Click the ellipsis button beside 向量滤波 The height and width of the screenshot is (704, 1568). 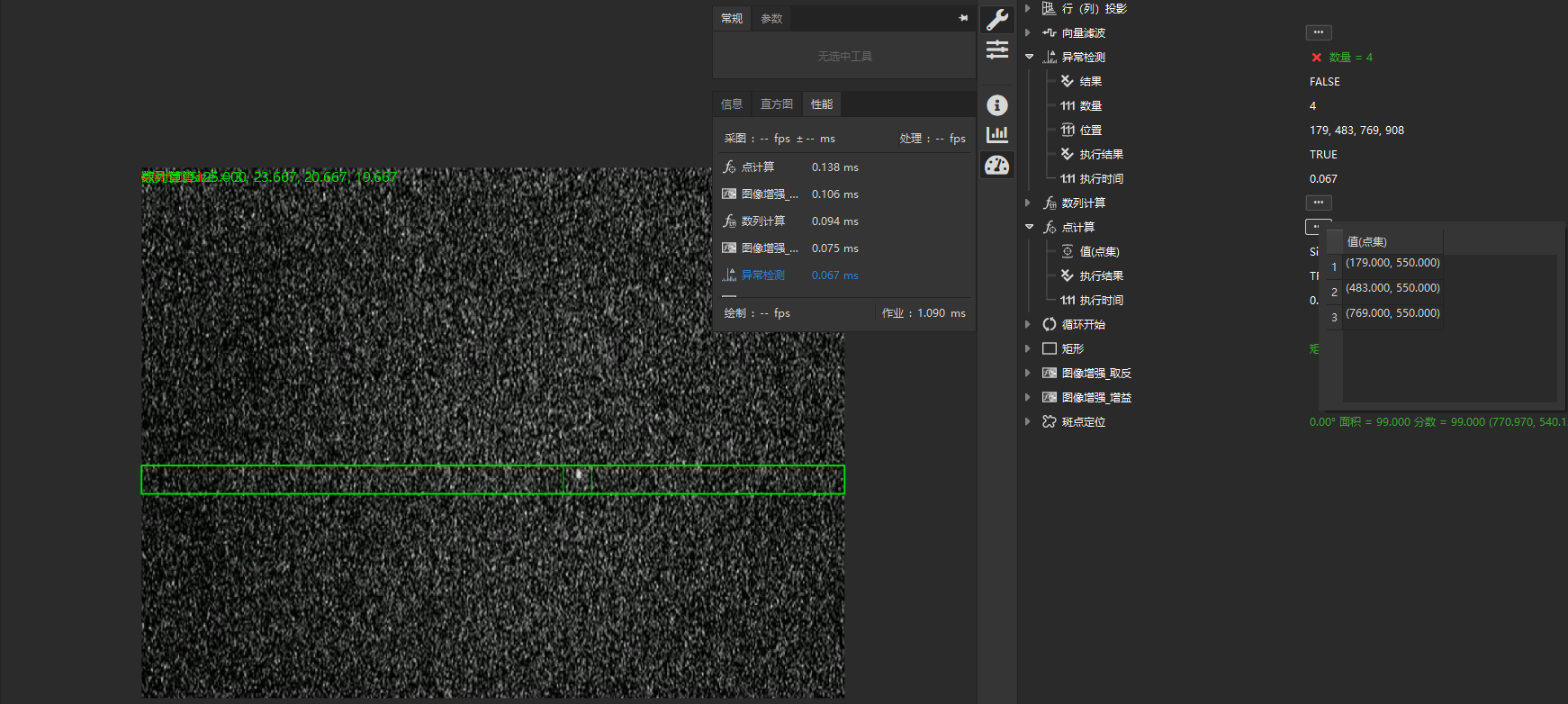tap(1318, 32)
